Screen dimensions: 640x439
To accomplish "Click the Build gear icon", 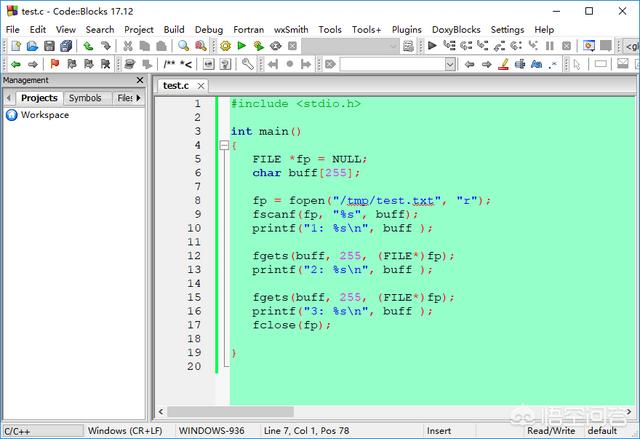I will point(225,46).
